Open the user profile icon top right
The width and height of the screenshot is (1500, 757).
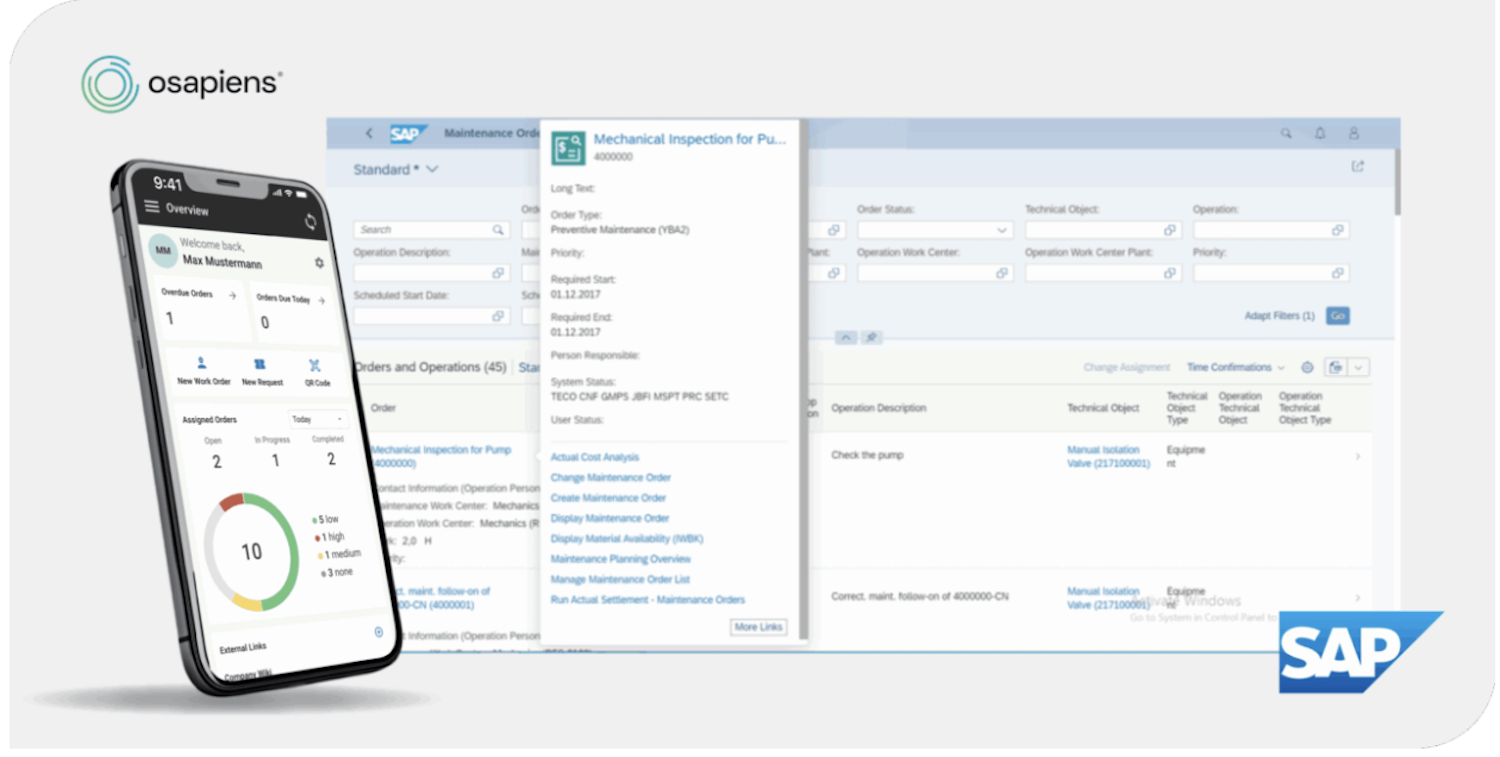[x=1354, y=132]
